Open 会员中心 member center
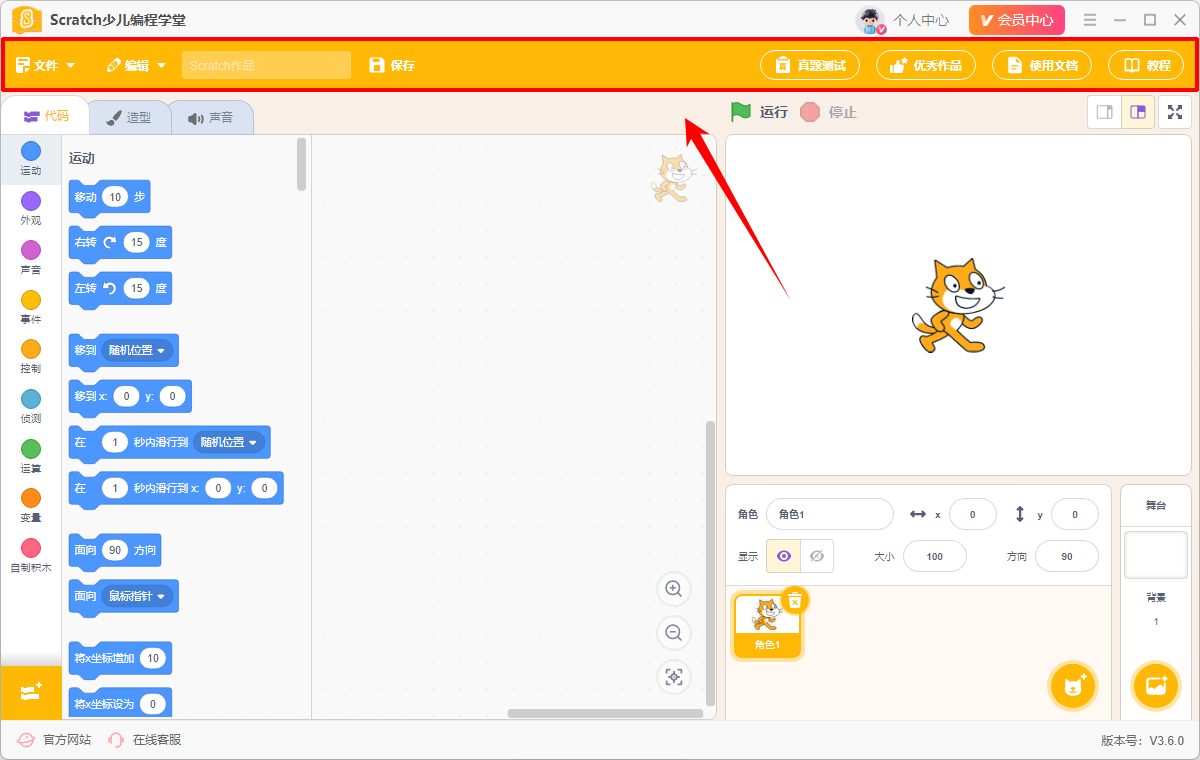1200x760 pixels. tap(1017, 20)
